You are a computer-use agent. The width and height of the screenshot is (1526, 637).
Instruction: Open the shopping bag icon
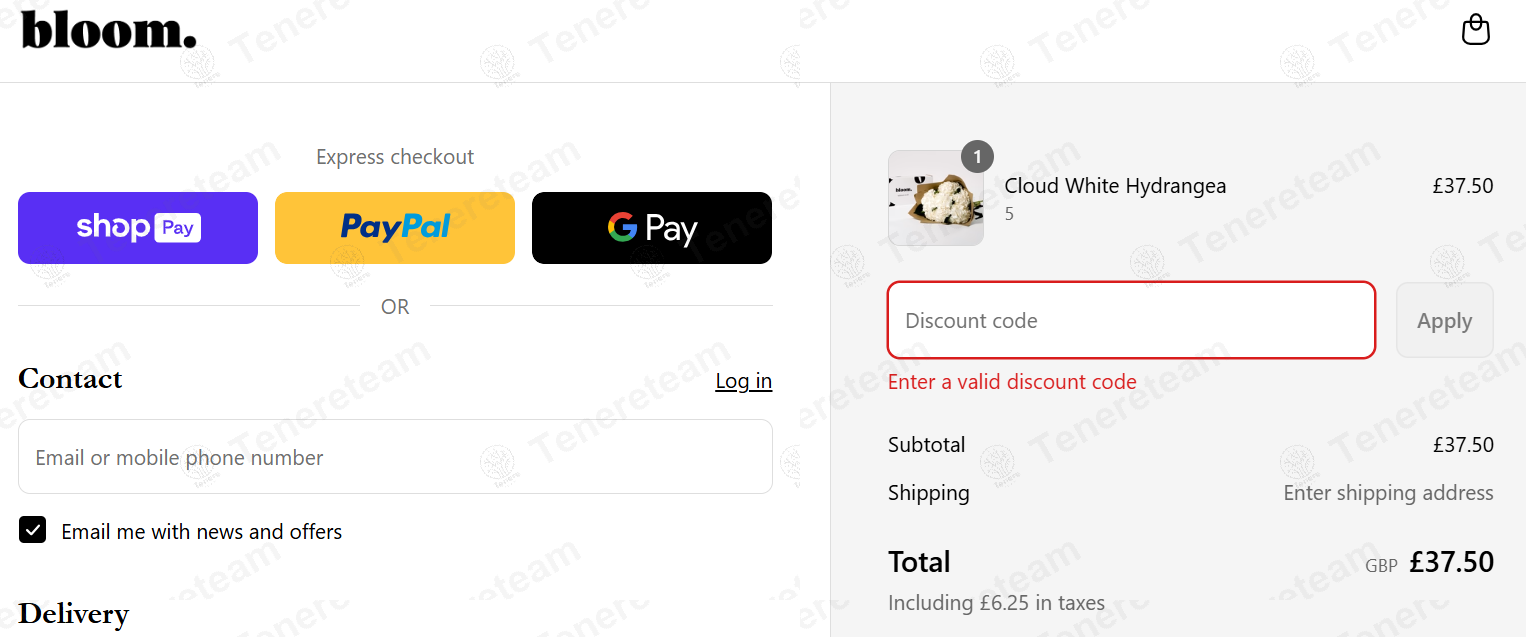tap(1475, 30)
